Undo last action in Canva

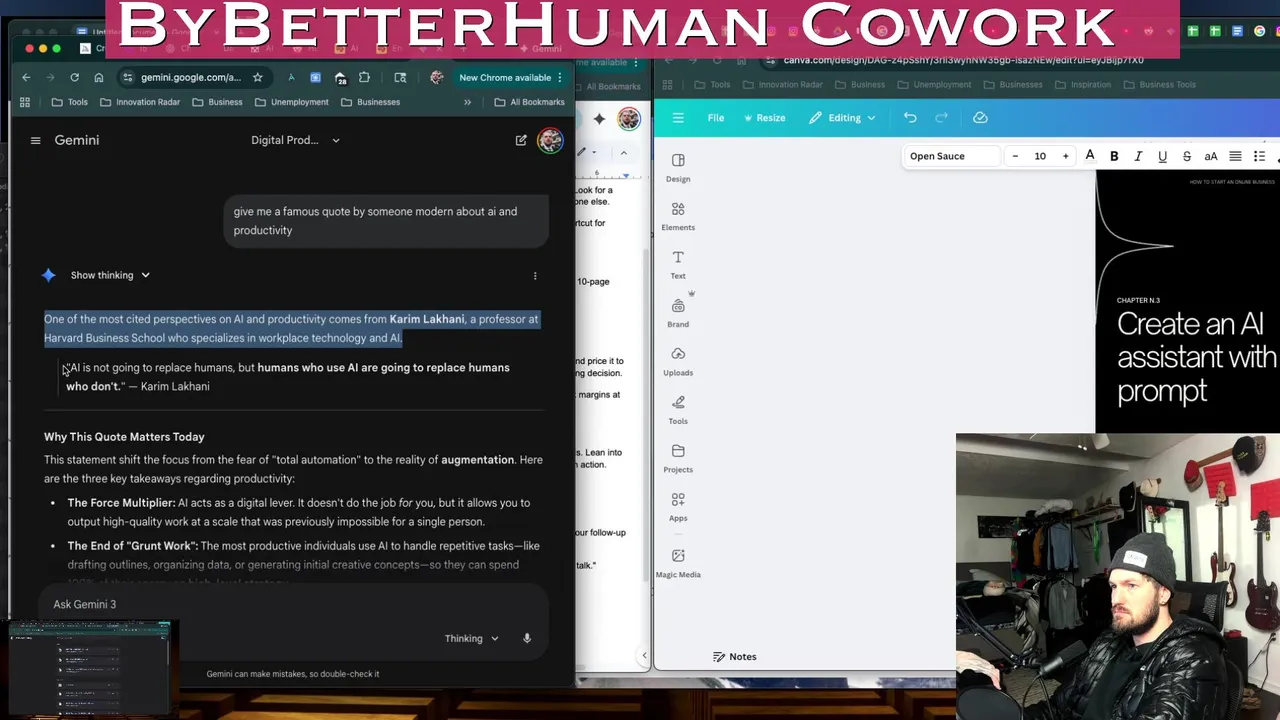coord(910,118)
